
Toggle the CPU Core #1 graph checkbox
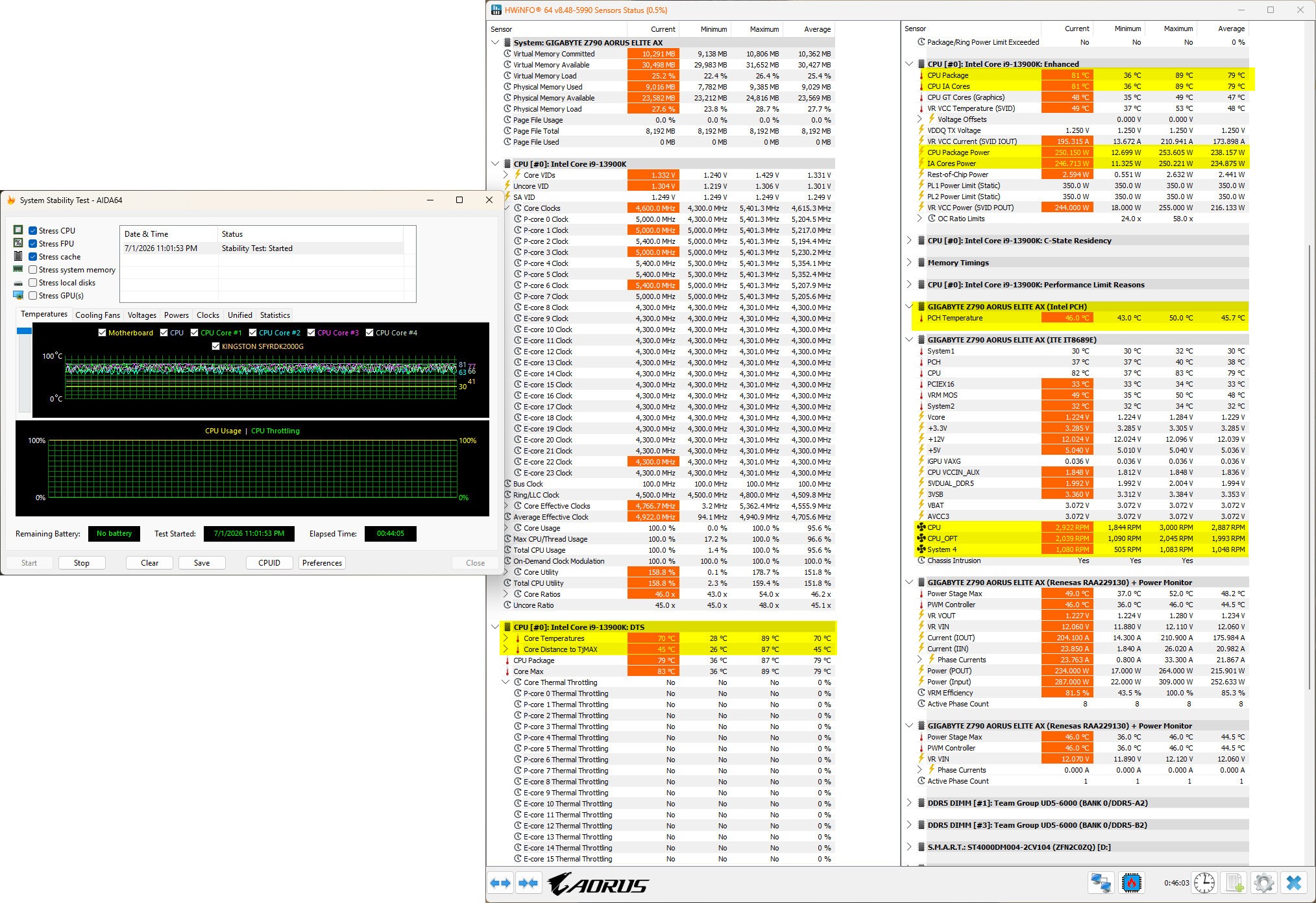click(194, 333)
